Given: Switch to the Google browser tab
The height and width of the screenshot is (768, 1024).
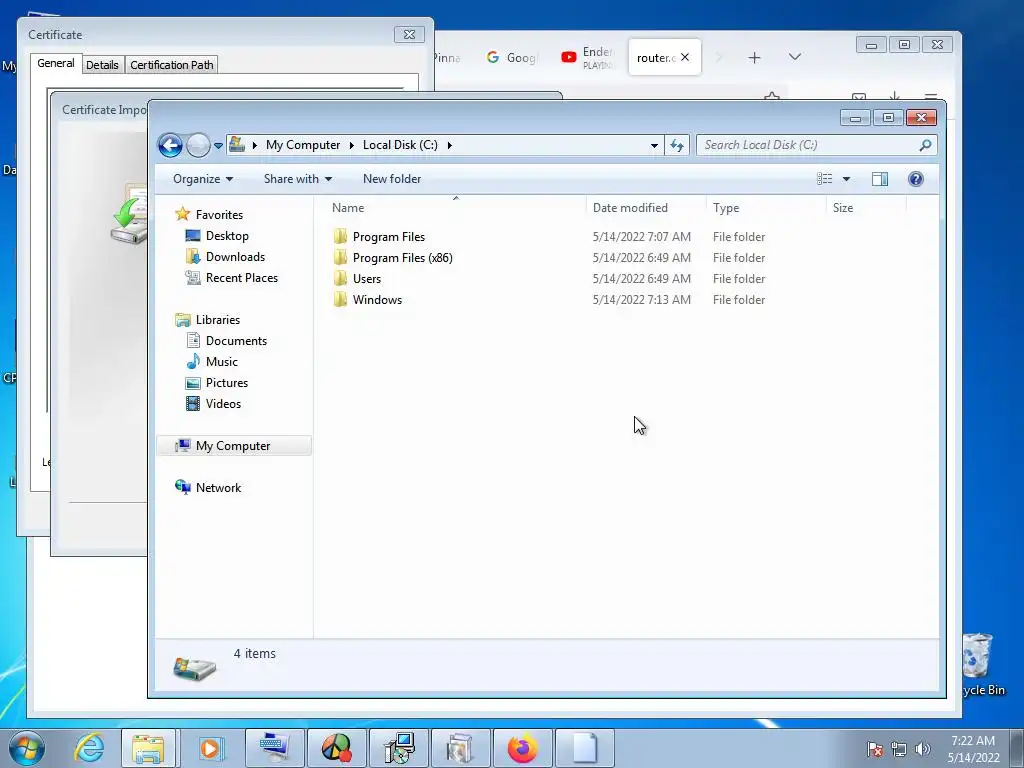Looking at the screenshot, I should (x=512, y=57).
